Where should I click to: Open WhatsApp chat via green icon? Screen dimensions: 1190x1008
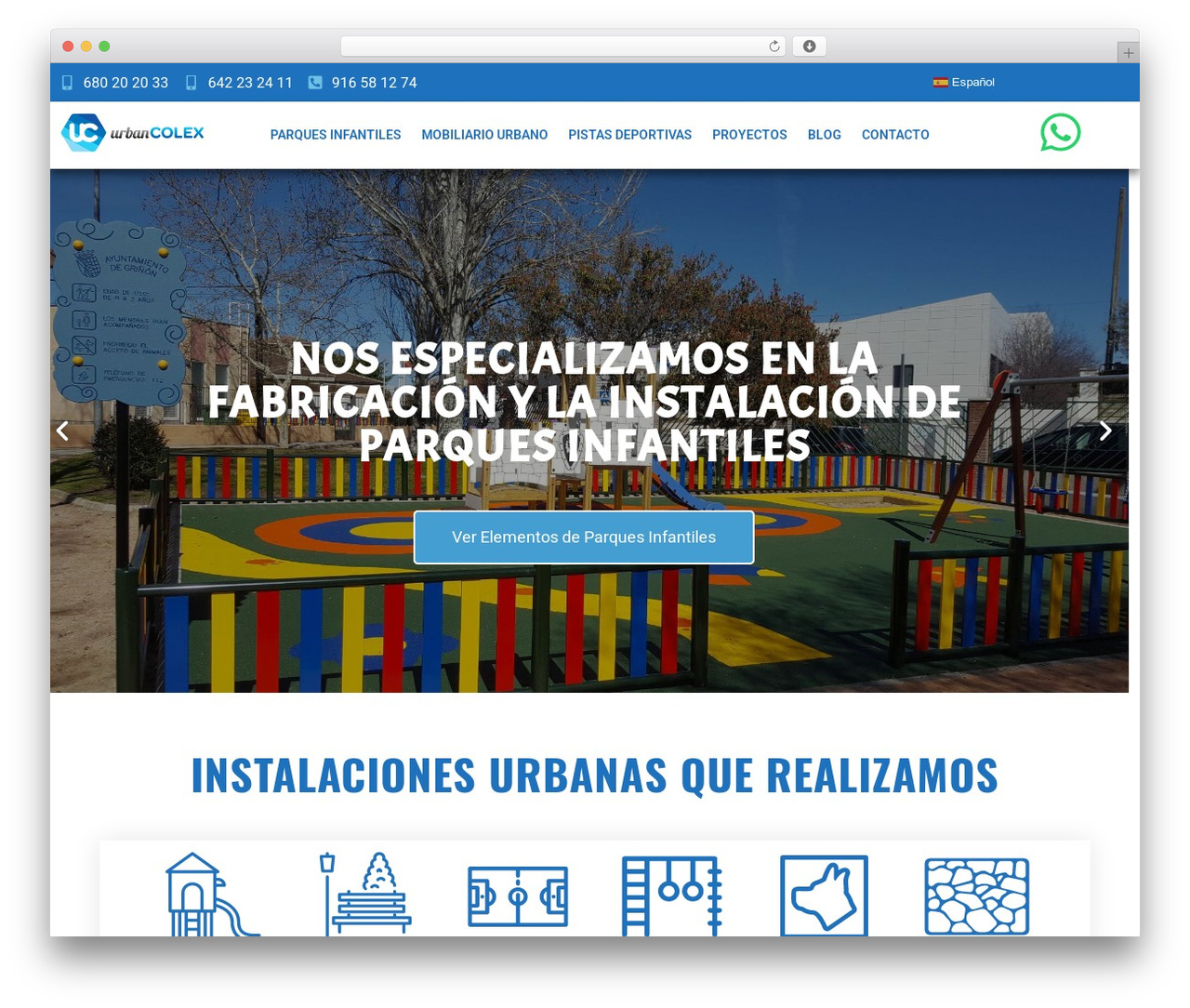pyautogui.click(x=1060, y=132)
